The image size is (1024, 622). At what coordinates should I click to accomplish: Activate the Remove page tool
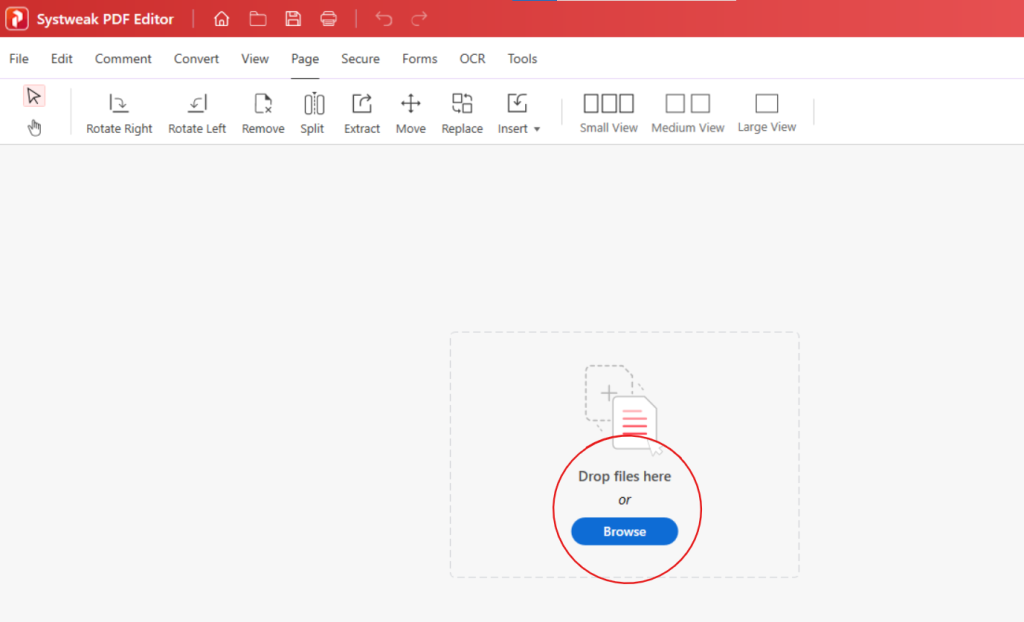pyautogui.click(x=262, y=110)
